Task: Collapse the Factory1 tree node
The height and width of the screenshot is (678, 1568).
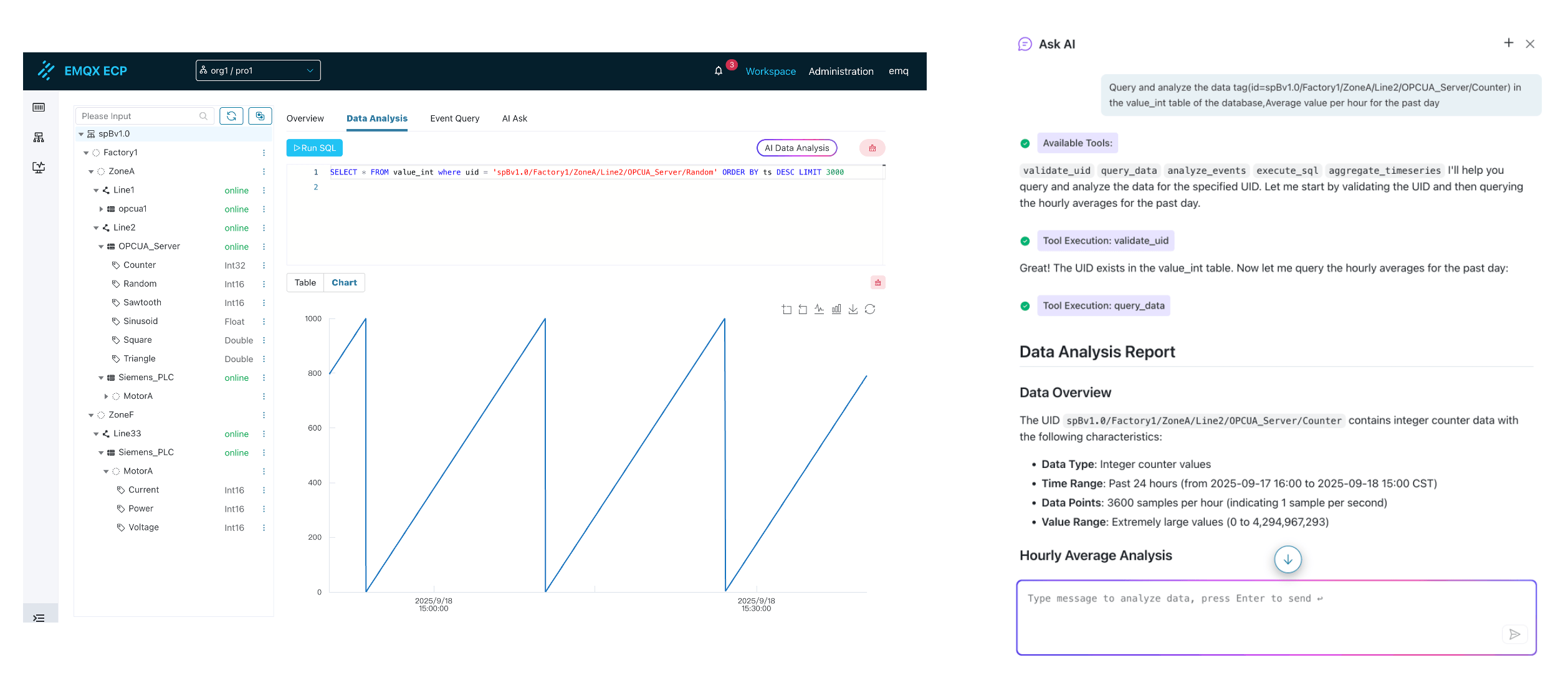Action: click(86, 153)
